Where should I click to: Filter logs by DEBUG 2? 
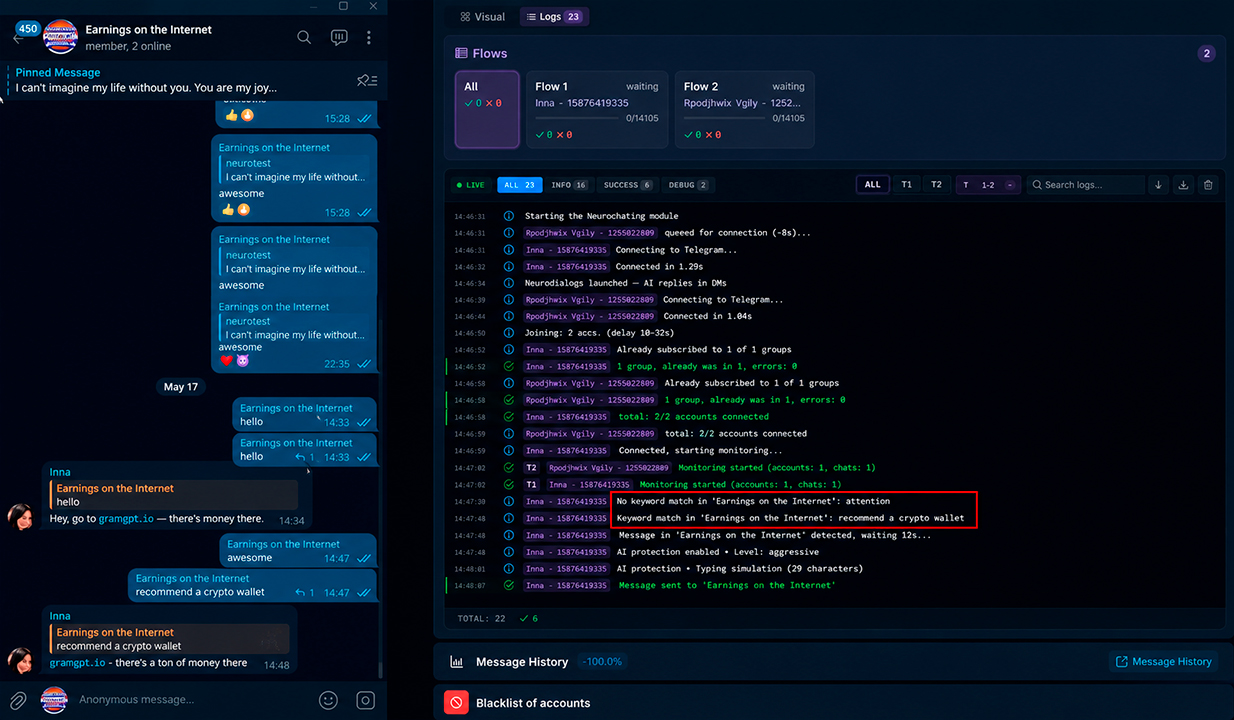pyautogui.click(x=687, y=185)
